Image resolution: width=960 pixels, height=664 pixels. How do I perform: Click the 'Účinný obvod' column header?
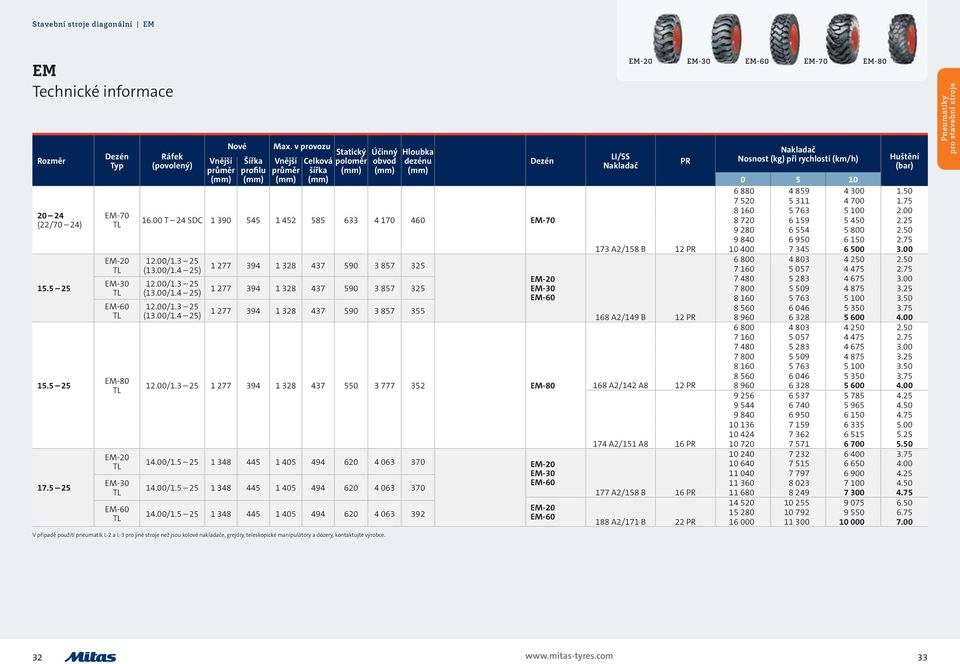coord(384,161)
